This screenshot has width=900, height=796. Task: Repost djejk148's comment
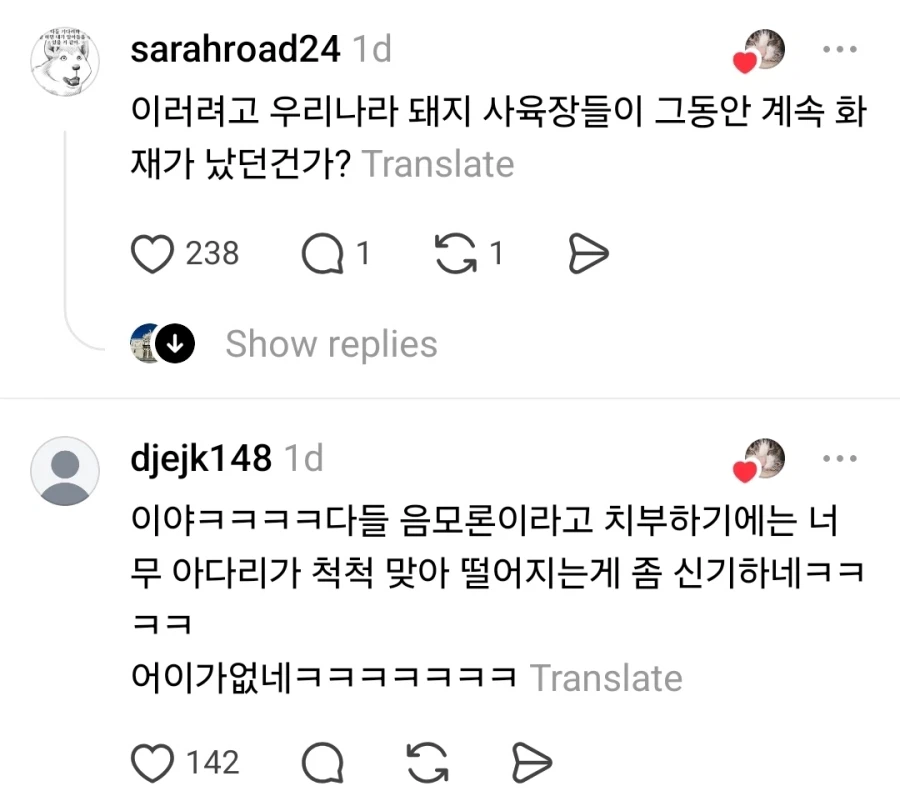[x=428, y=763]
